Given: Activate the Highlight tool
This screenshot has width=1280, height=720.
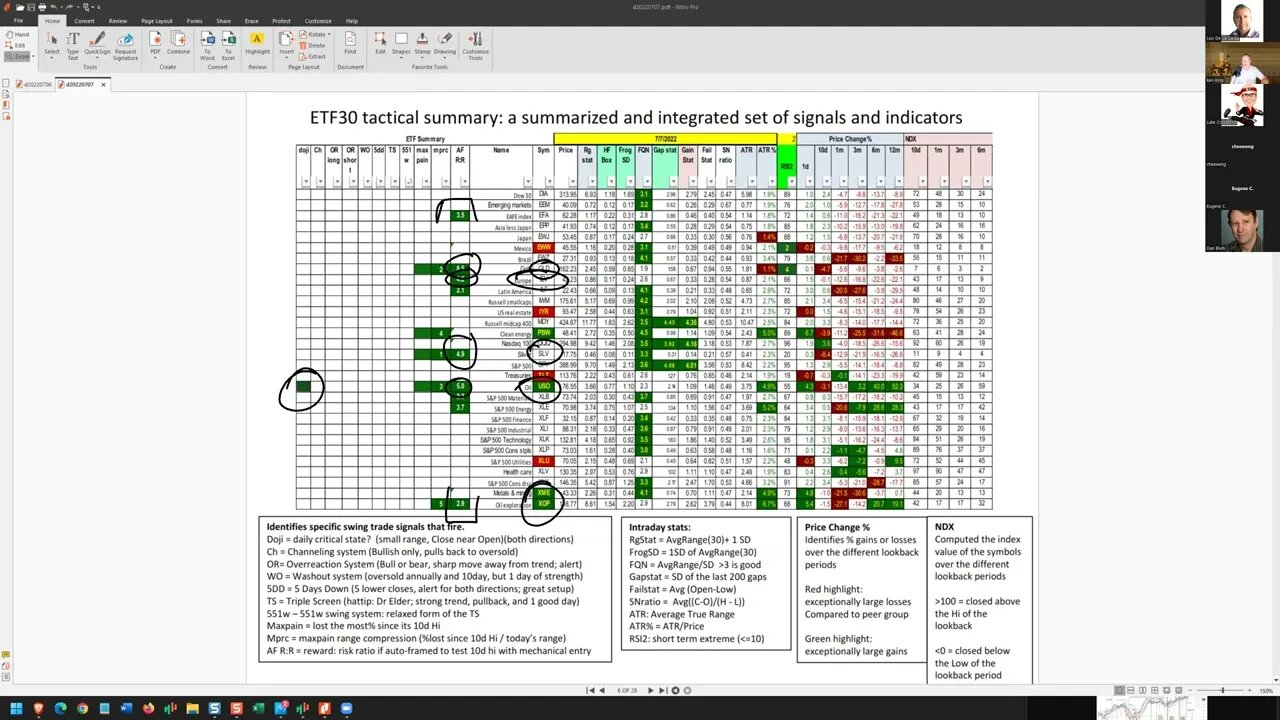Looking at the screenshot, I should click(x=257, y=43).
